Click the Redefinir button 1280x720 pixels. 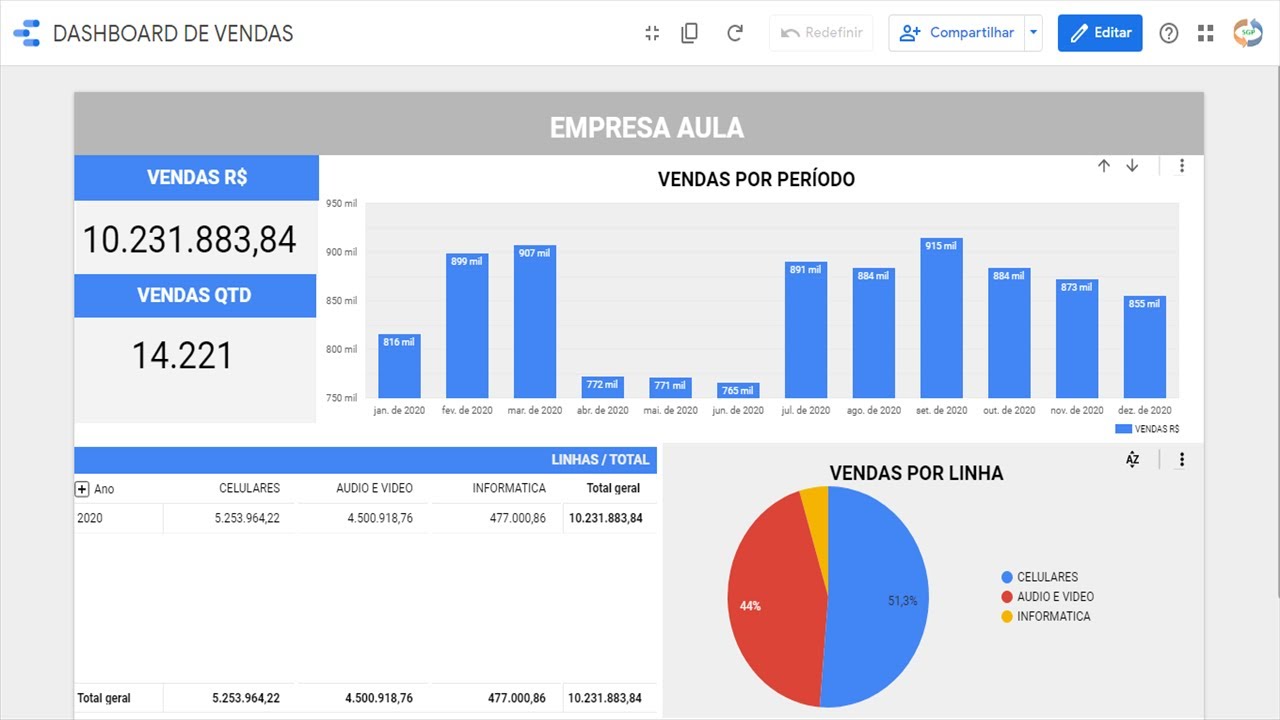[822, 33]
